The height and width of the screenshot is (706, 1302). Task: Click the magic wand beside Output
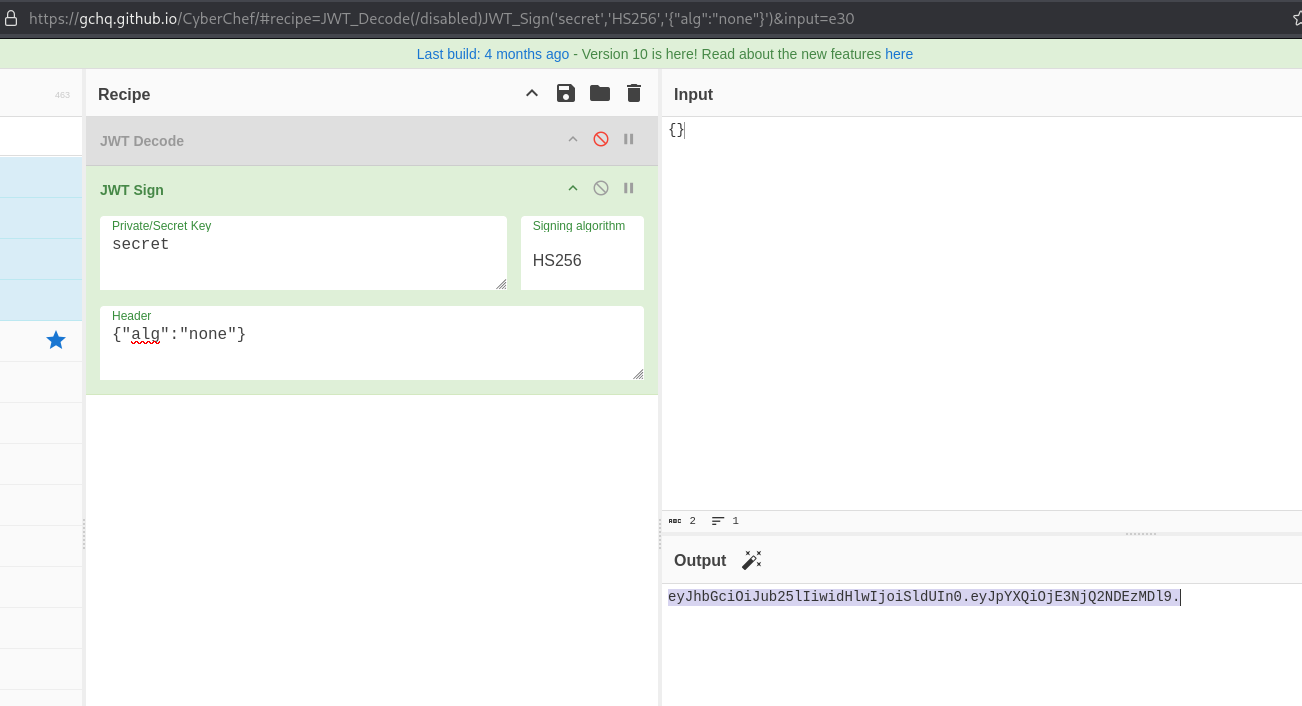(751, 560)
